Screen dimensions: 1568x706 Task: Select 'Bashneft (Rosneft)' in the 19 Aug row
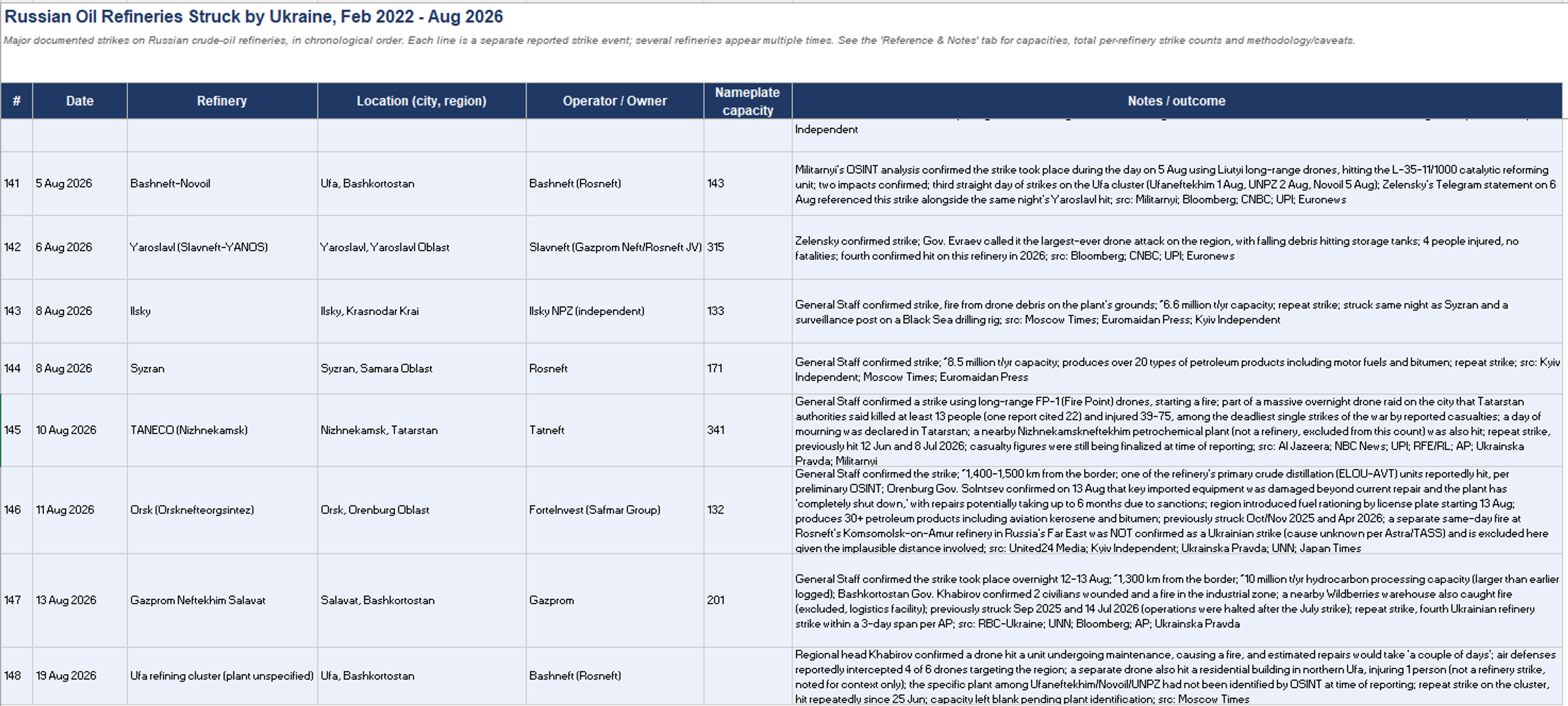(x=615, y=676)
